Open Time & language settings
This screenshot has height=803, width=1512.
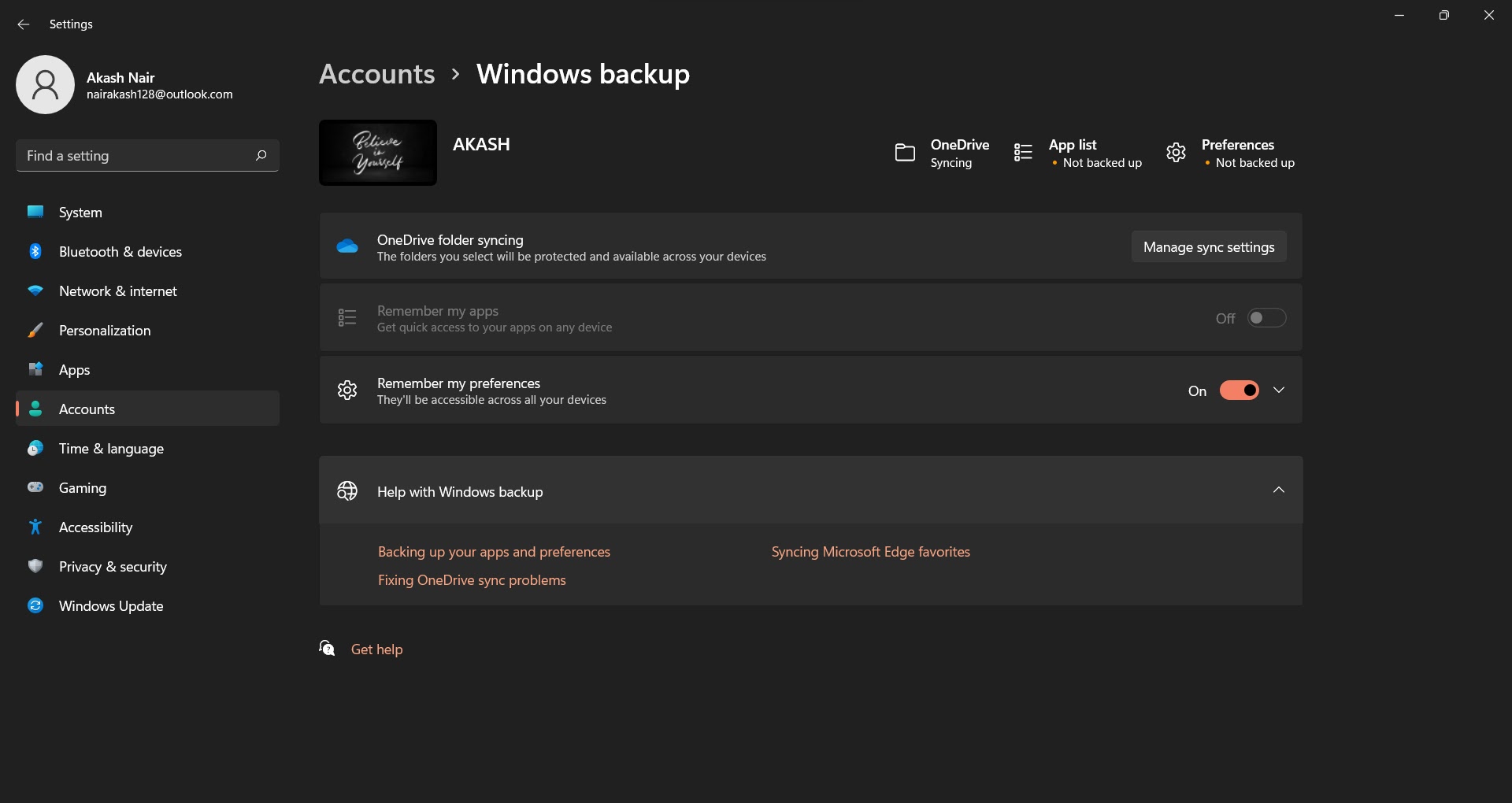click(x=147, y=448)
